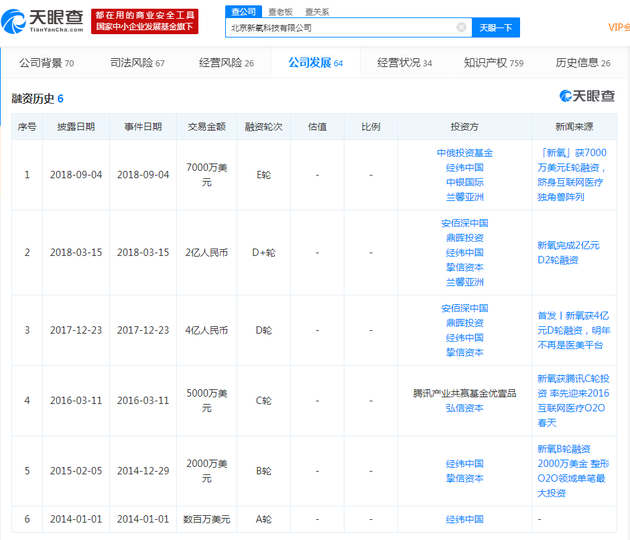Click the 天眼一下 search button
This screenshot has width=630, height=540.
coord(495,28)
